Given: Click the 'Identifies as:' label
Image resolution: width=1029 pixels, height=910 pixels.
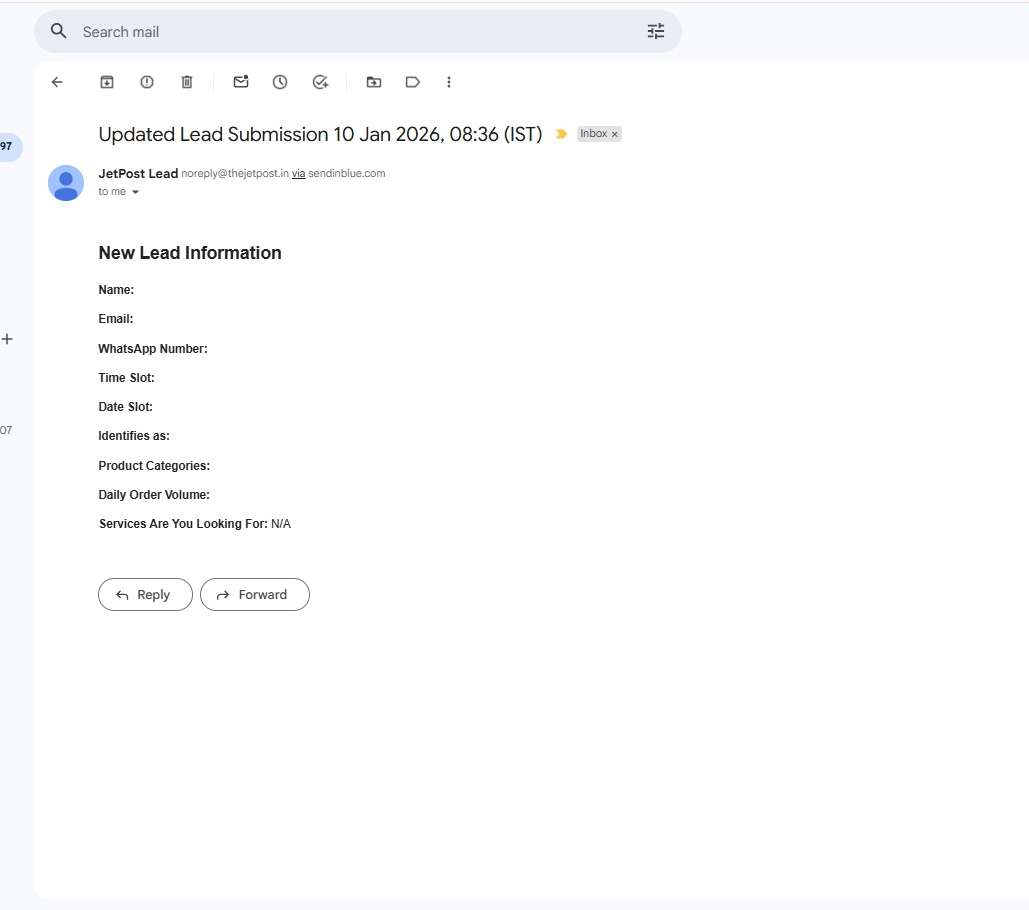Looking at the screenshot, I should coord(134,436).
